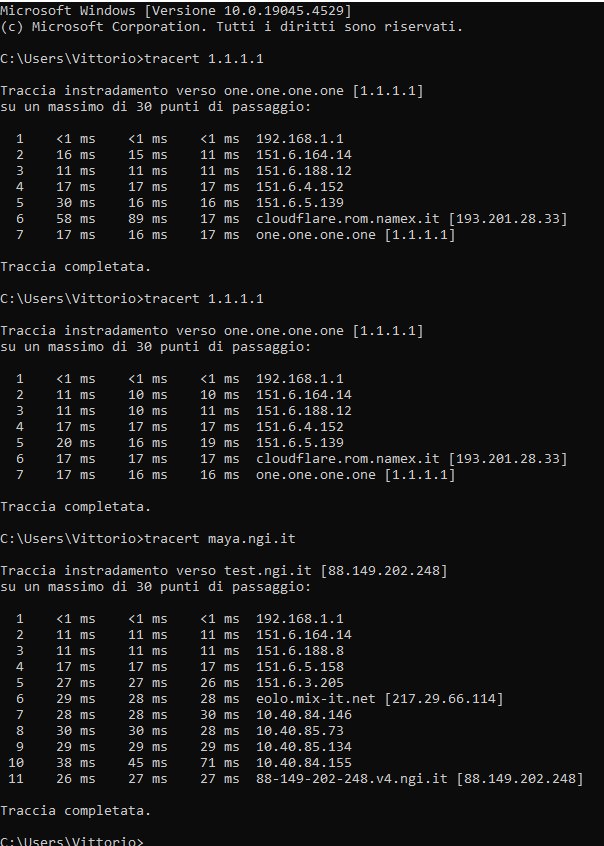Click the 58 ms latency value

point(76,219)
